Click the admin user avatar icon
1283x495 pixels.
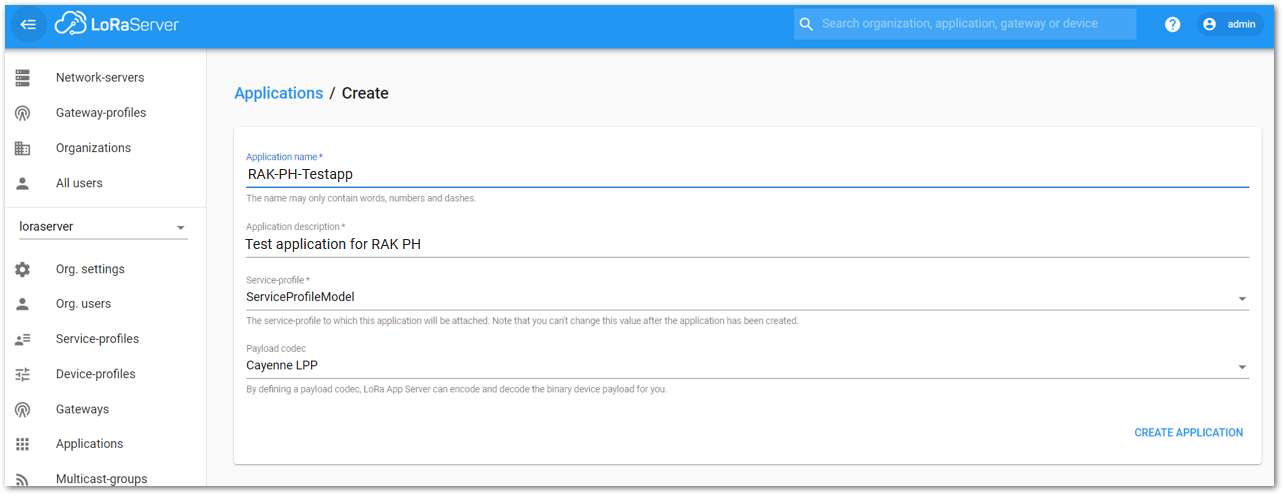coord(1210,24)
